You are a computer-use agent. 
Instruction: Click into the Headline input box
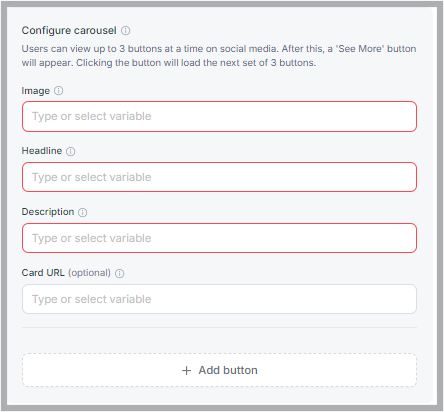219,177
